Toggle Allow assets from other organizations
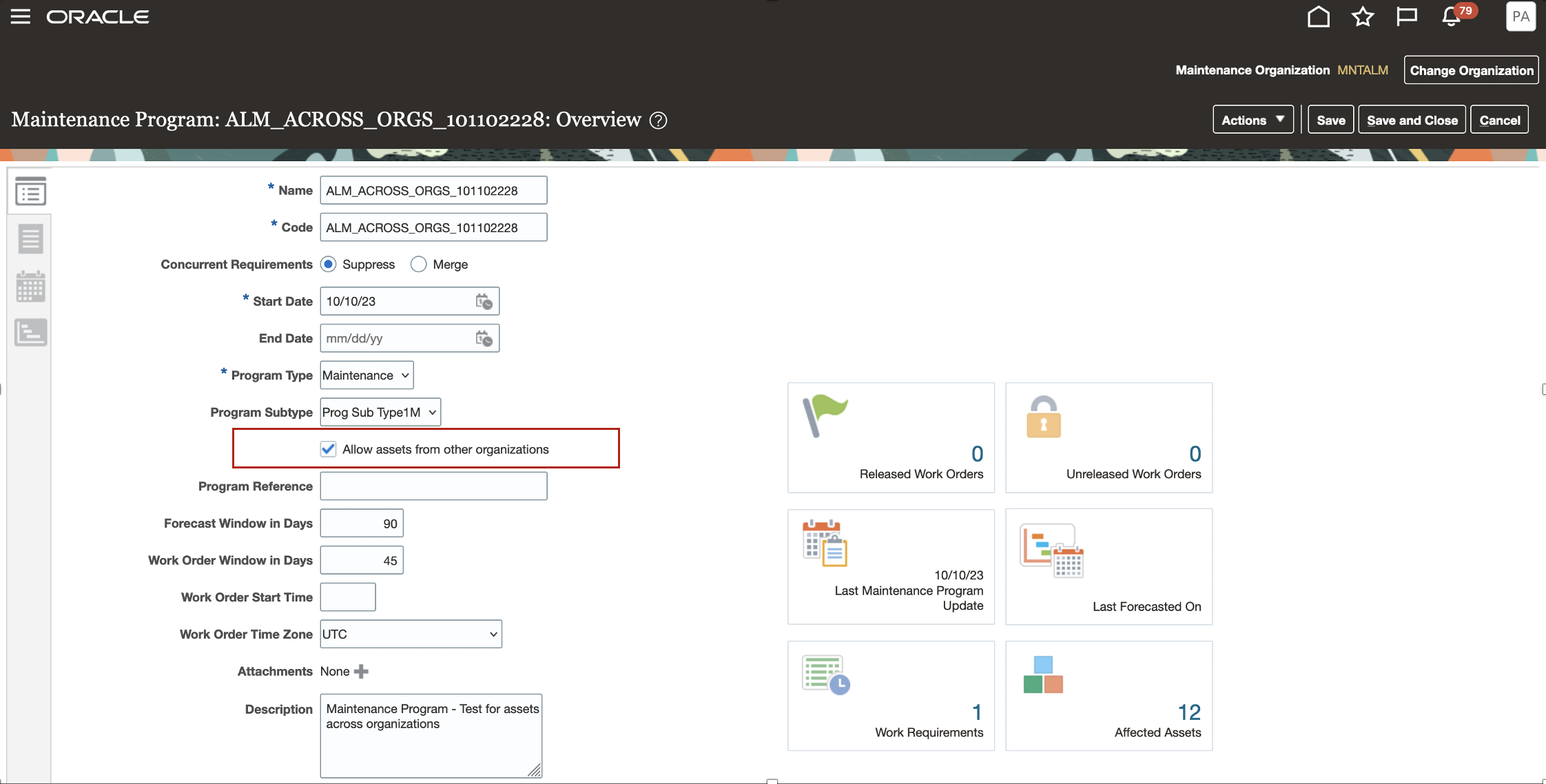 [x=328, y=449]
